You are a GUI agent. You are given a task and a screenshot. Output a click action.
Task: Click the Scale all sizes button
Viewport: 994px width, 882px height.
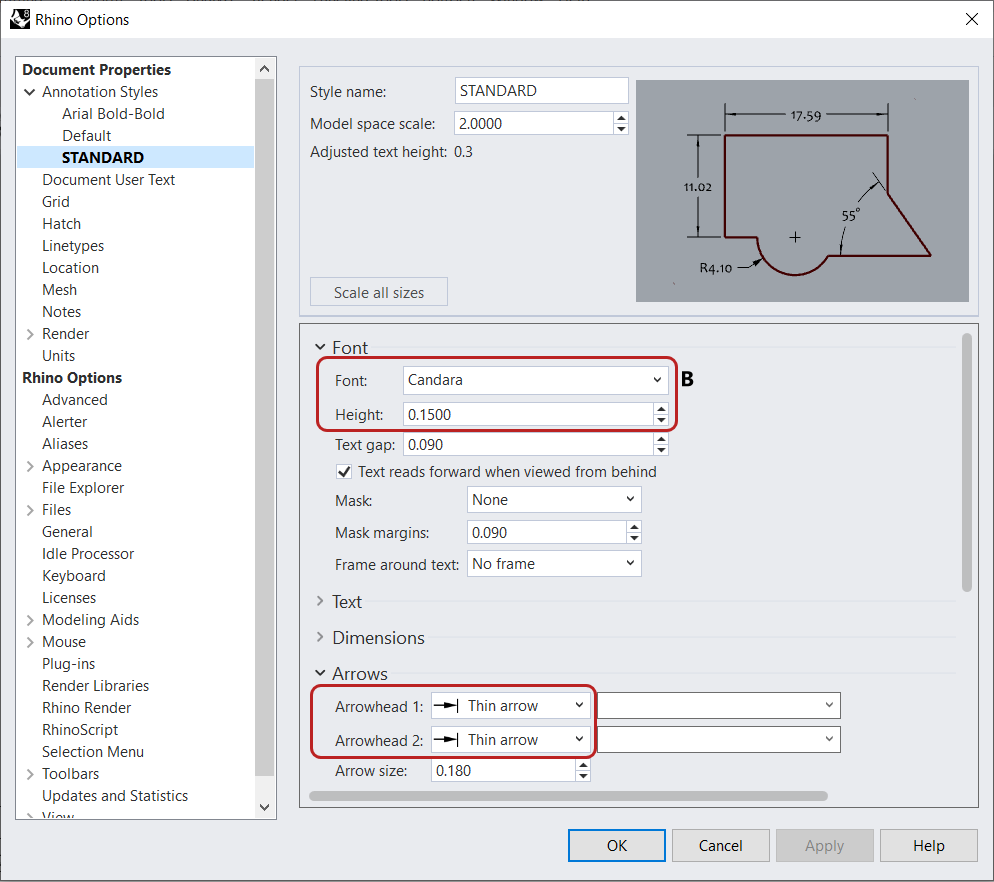[378, 293]
